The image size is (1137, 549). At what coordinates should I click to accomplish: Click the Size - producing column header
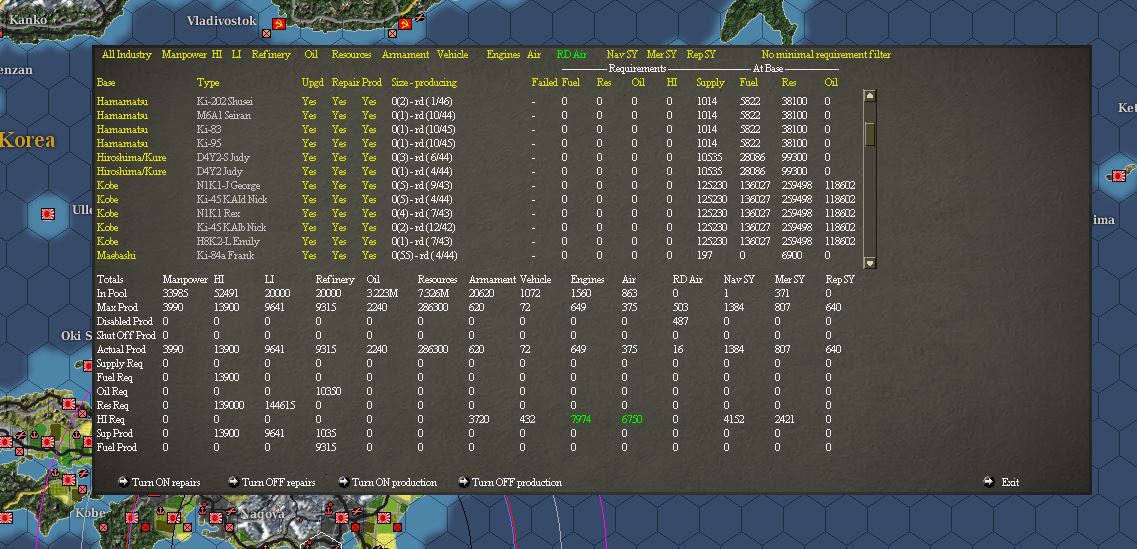(424, 83)
